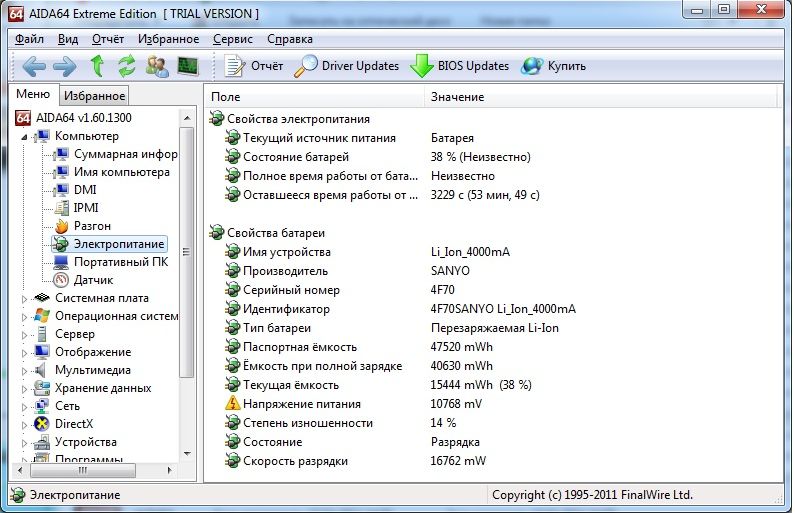
Task: Open the Справка menu
Action: (x=290, y=39)
